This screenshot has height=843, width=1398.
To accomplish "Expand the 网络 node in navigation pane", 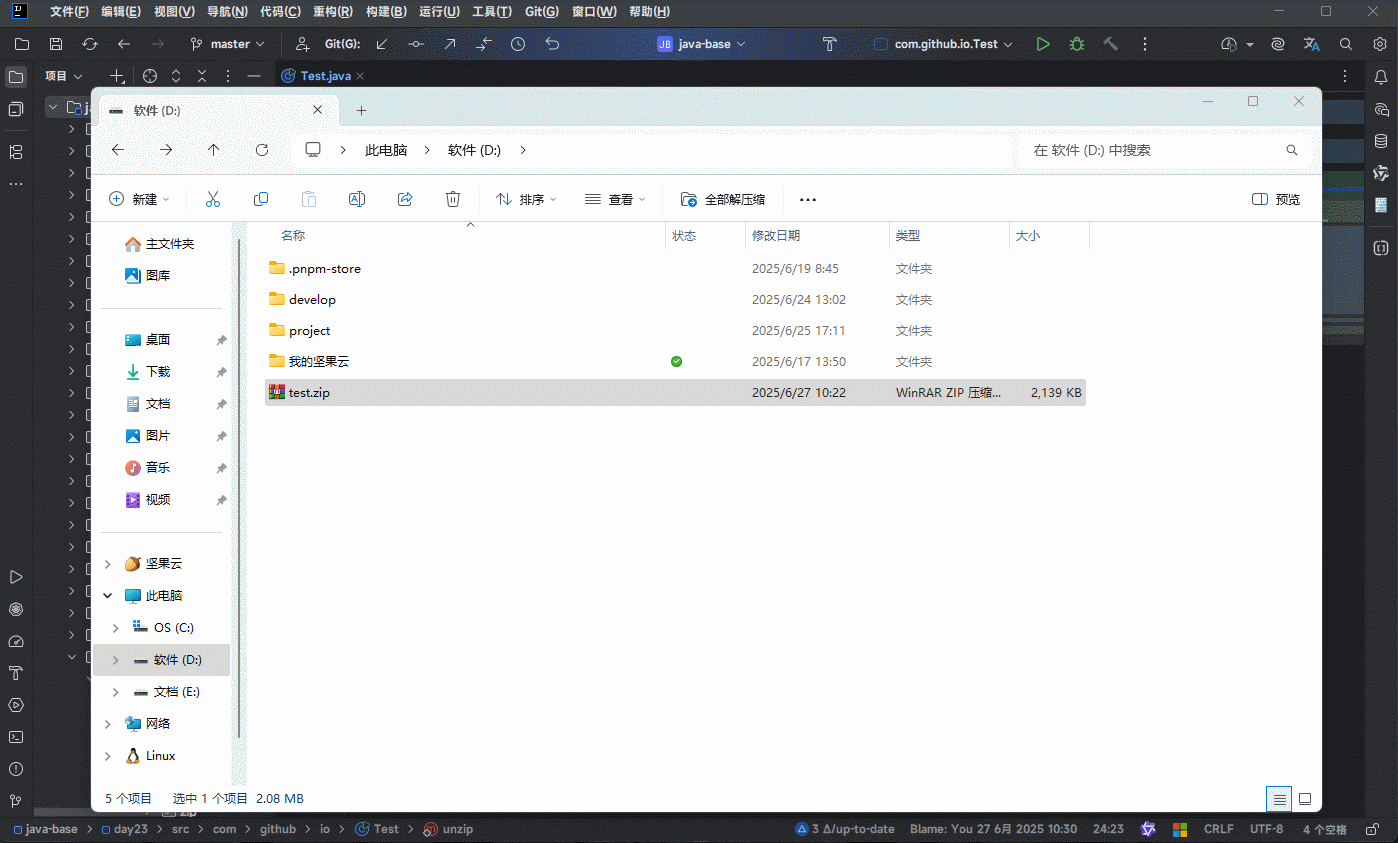I will pyautogui.click(x=108, y=724).
